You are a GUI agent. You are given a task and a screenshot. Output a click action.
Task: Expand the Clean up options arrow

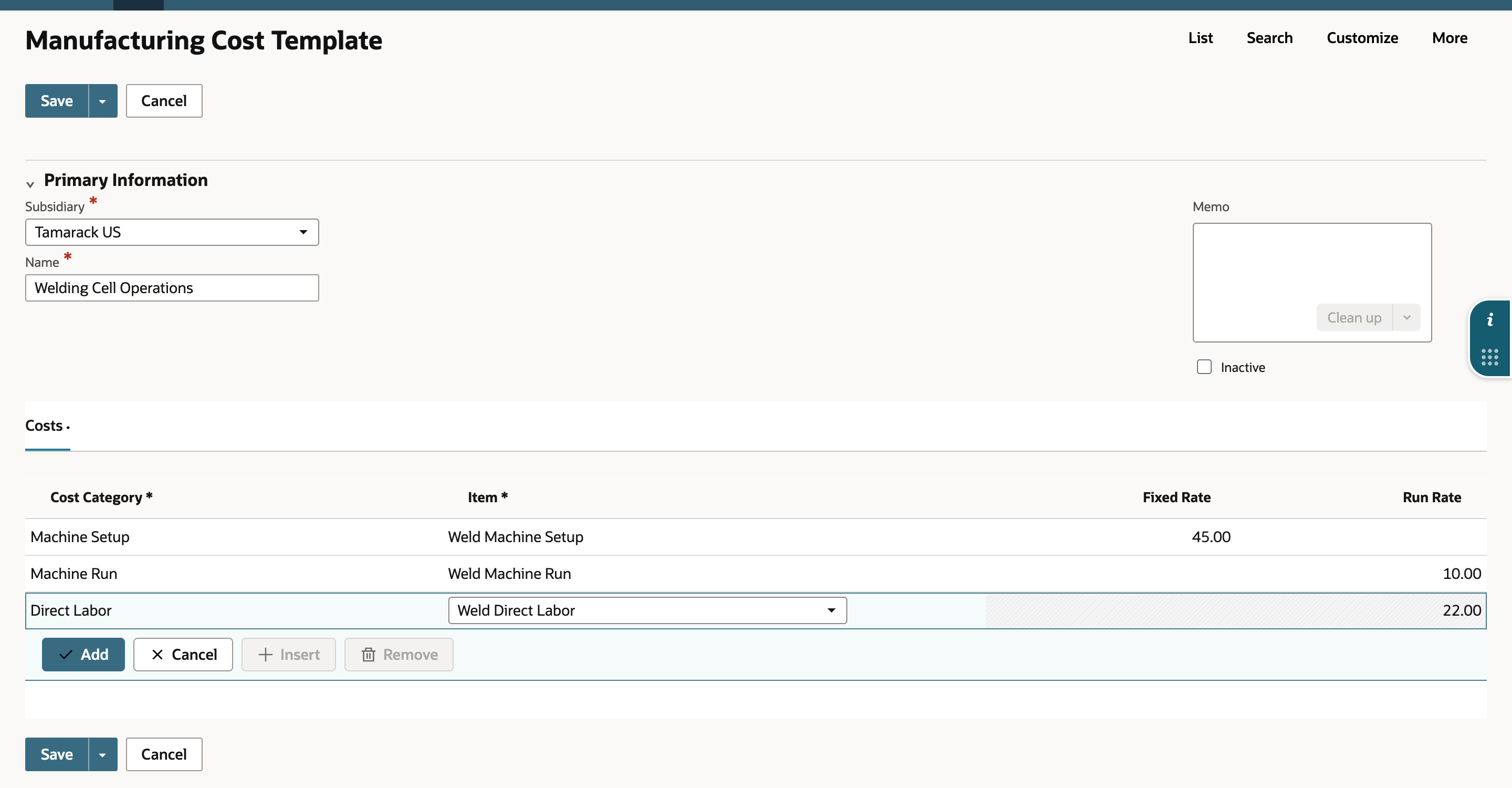pyautogui.click(x=1407, y=318)
